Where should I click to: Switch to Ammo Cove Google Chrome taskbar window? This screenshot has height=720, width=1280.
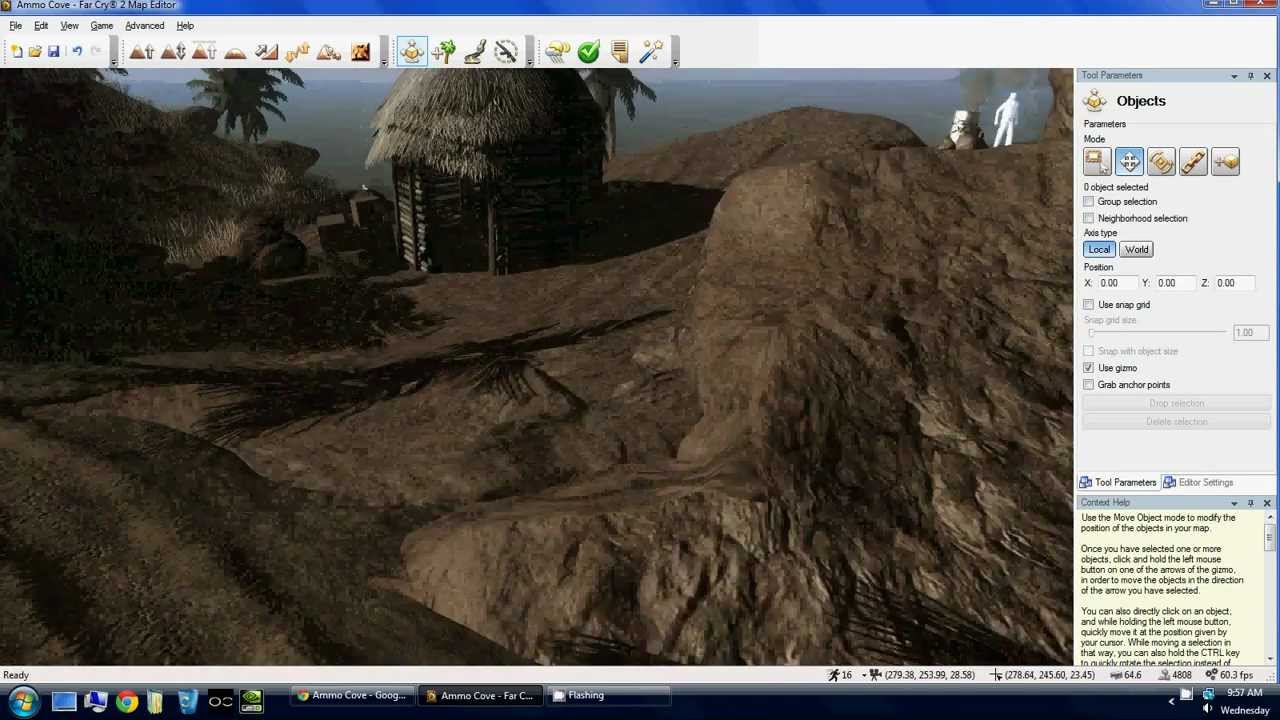pos(351,696)
